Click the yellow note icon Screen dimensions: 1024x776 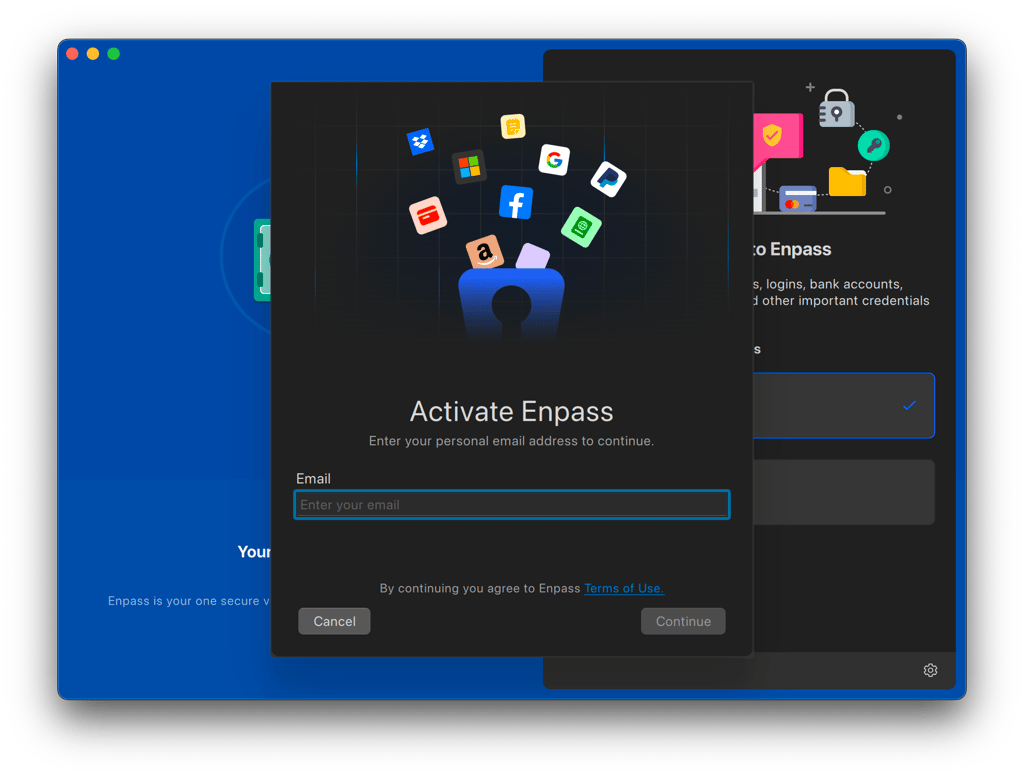(513, 126)
